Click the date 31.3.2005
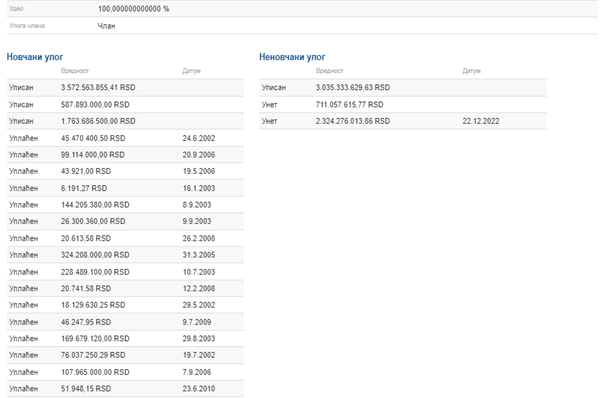Image resolution: width=605 pixels, height=398 pixels. click(x=199, y=255)
